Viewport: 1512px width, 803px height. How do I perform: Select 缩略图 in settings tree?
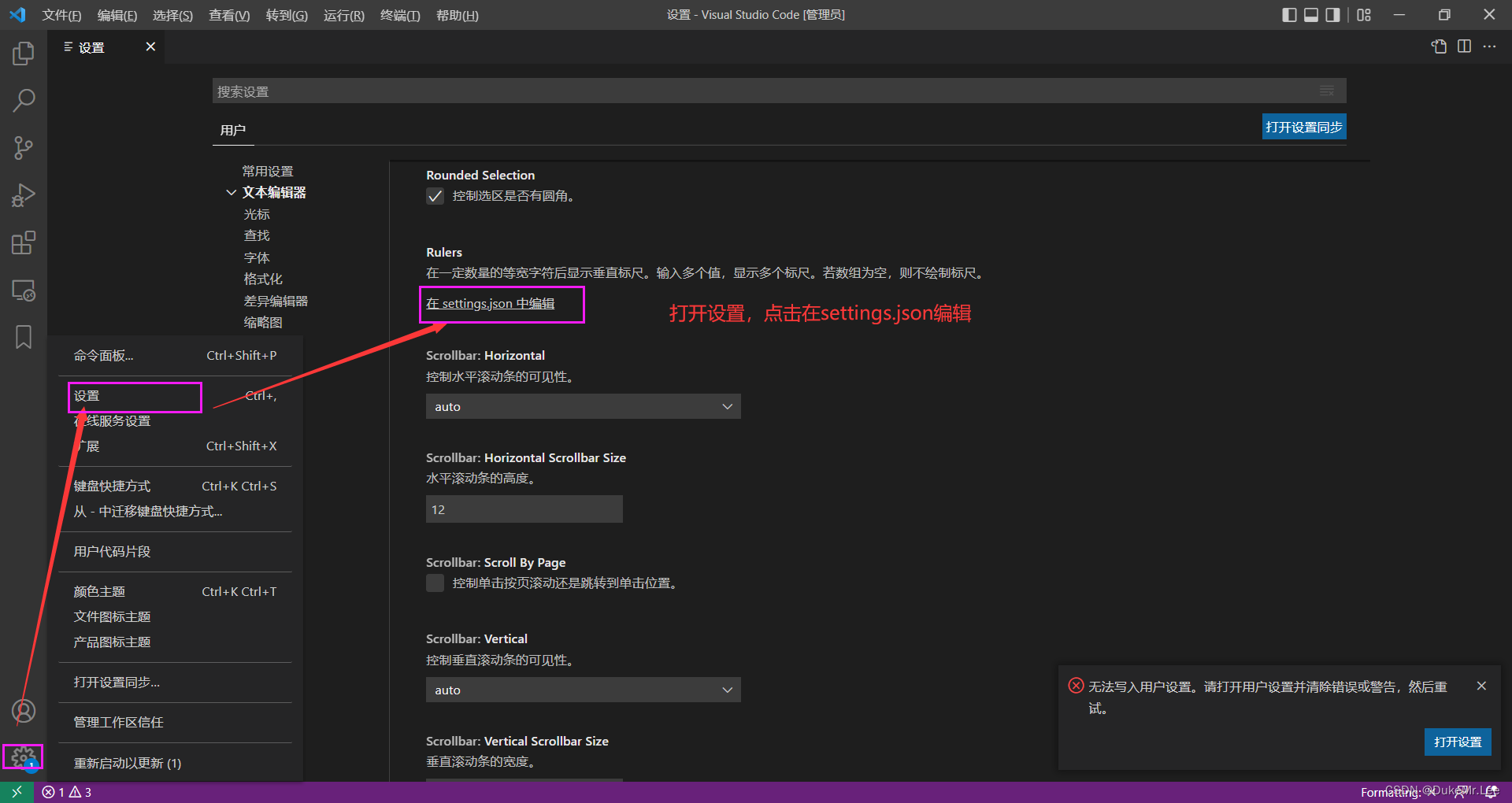coord(263,322)
